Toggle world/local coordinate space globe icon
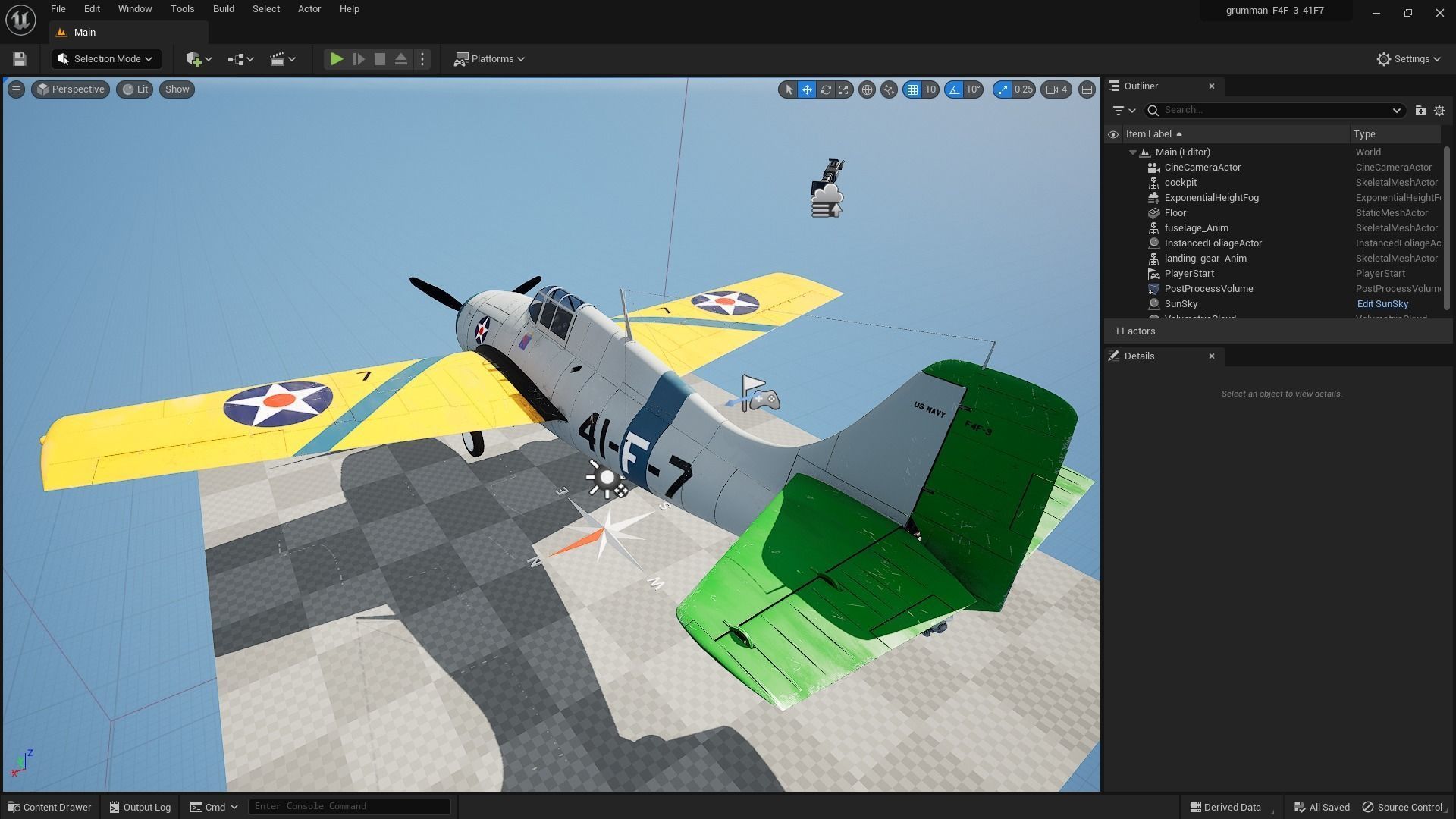 click(x=867, y=89)
